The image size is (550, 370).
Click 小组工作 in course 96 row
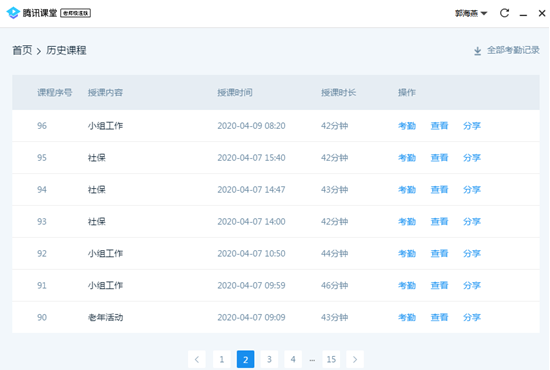[x=105, y=126]
